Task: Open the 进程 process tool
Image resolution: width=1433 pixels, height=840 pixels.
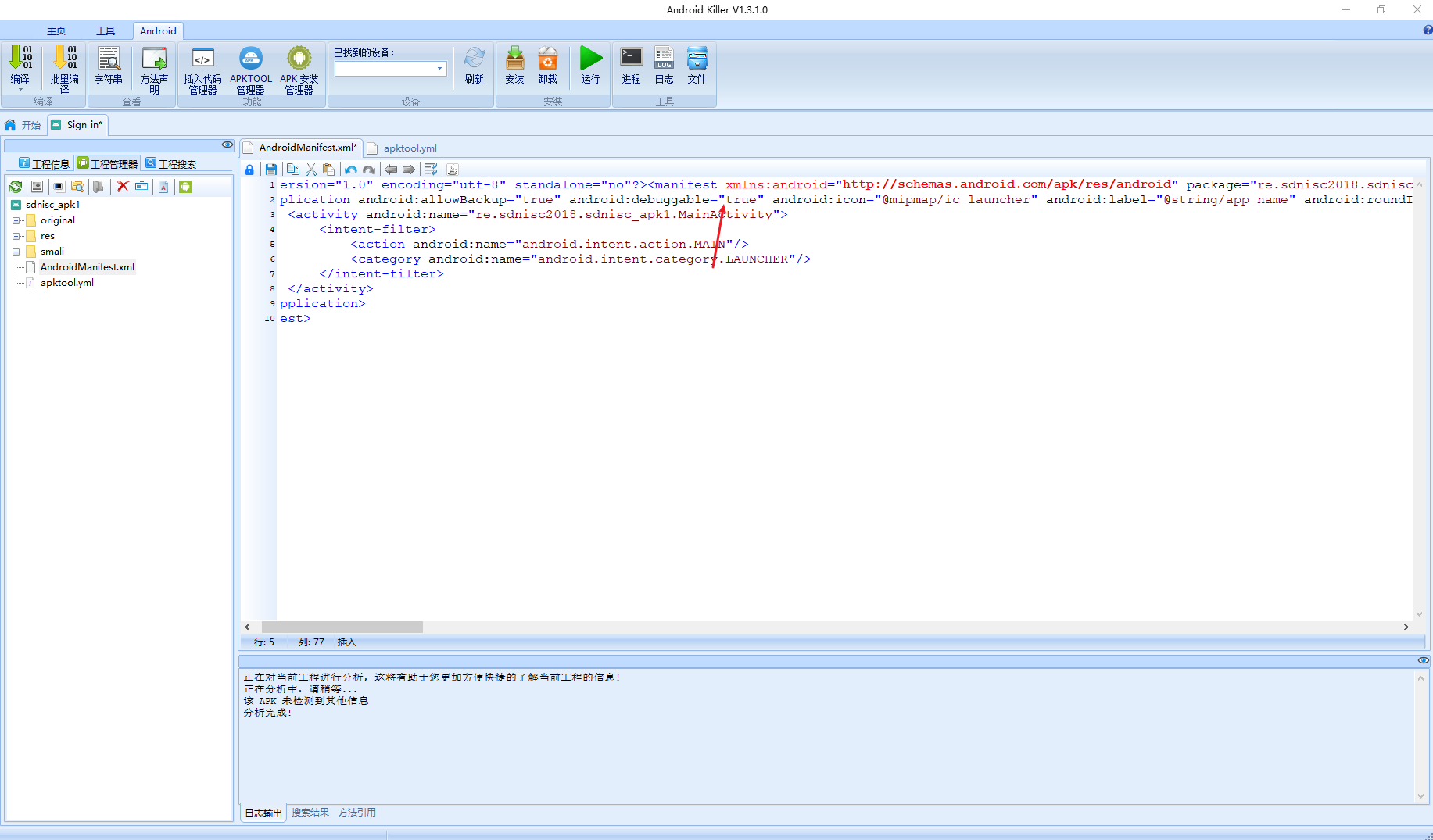Action: click(631, 64)
